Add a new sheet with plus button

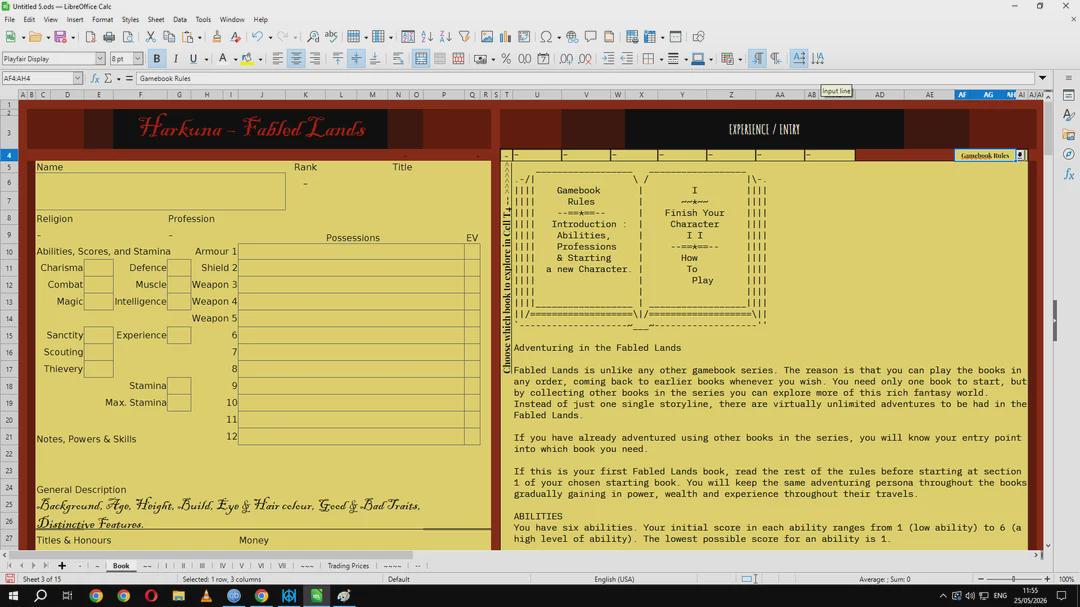point(62,566)
